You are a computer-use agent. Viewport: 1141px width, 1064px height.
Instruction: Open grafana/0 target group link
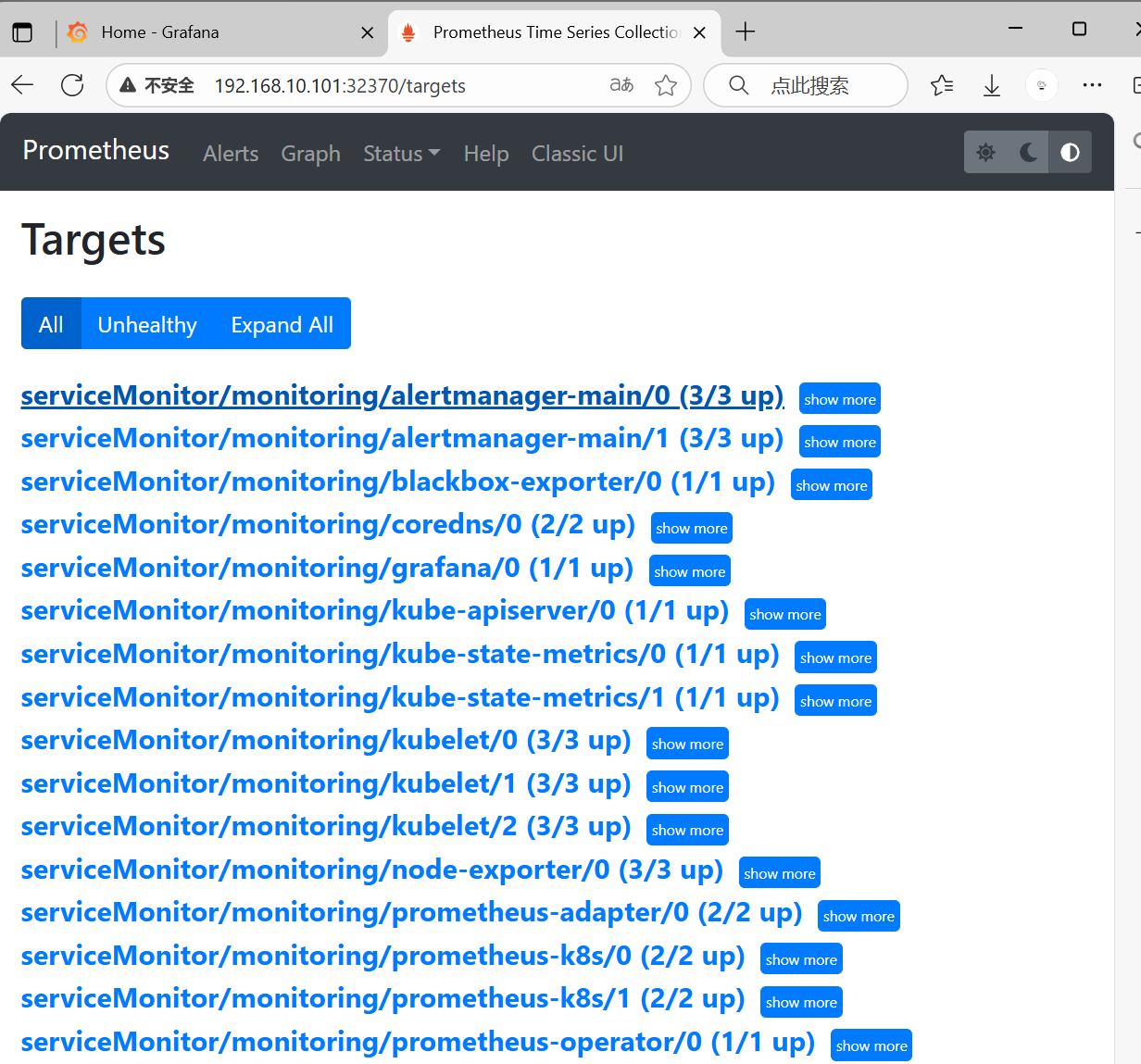327,568
